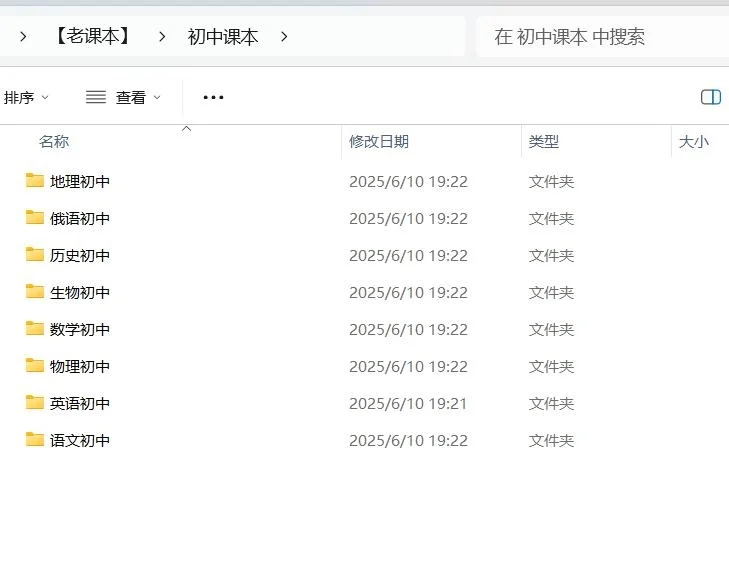Navigate to 【老课本】 breadcrumb
This screenshot has width=729, height=582.
coord(93,36)
